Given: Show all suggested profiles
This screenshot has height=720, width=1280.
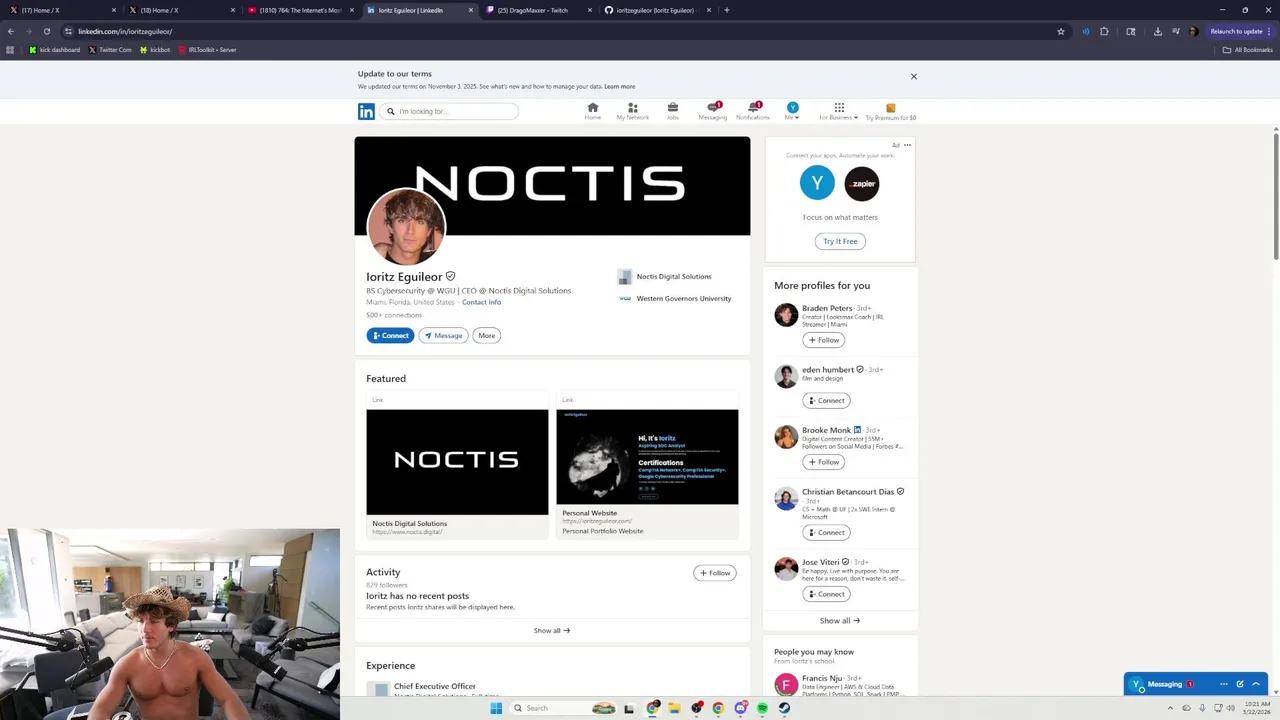Looking at the screenshot, I should pyautogui.click(x=840, y=621).
